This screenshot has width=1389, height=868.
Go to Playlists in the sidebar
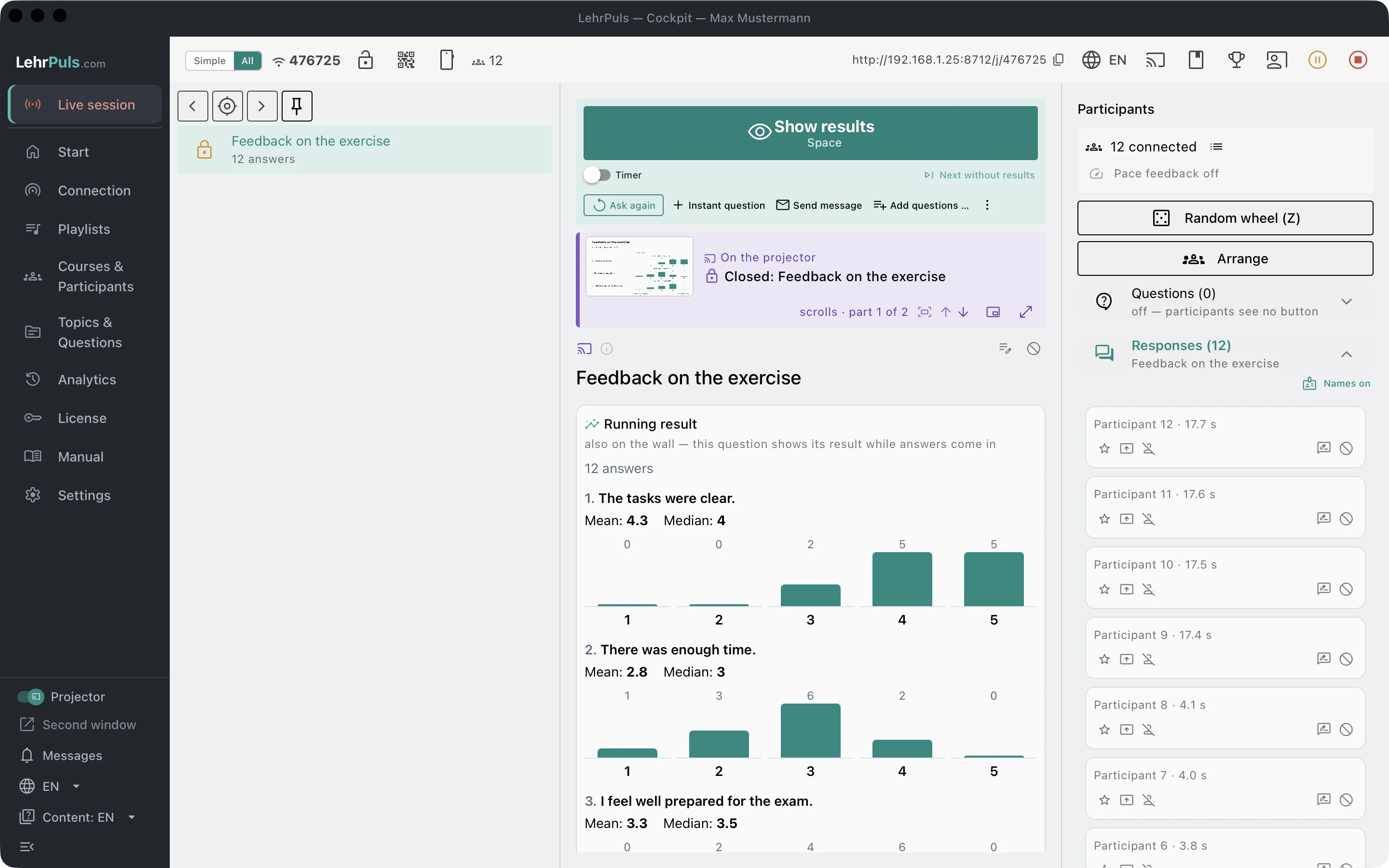tap(85, 229)
